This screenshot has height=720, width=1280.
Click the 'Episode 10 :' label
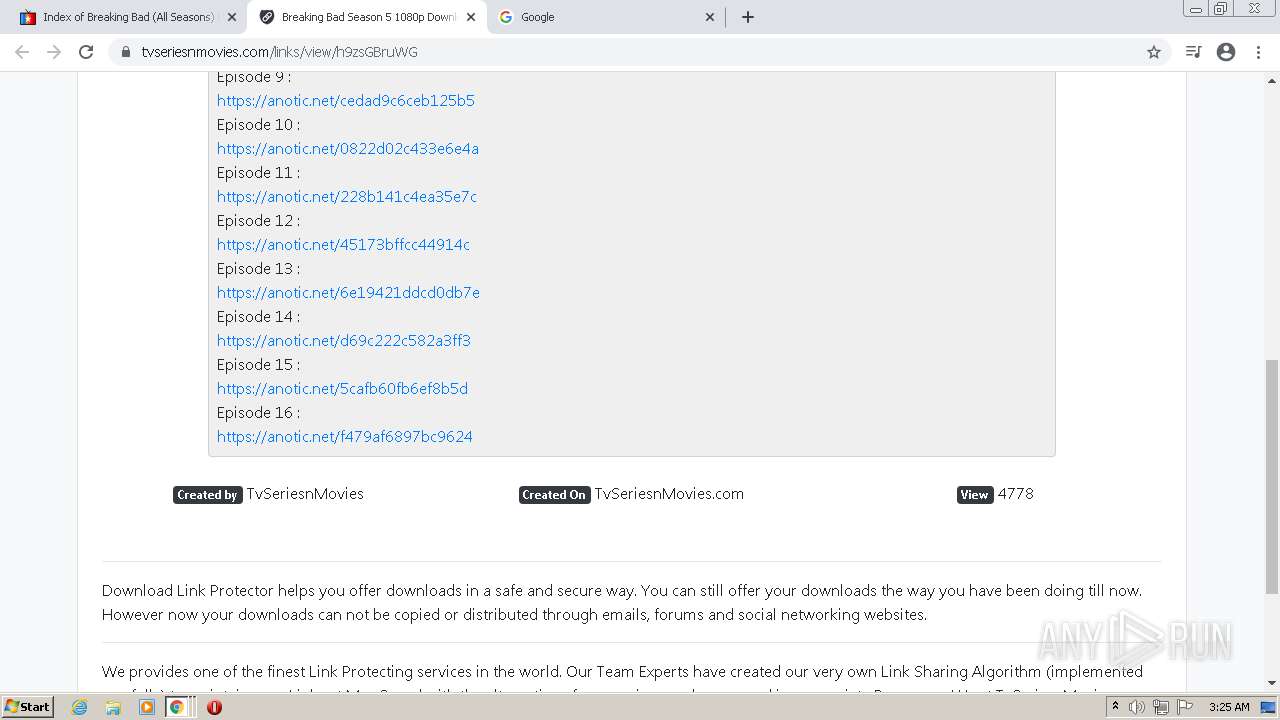pos(258,124)
